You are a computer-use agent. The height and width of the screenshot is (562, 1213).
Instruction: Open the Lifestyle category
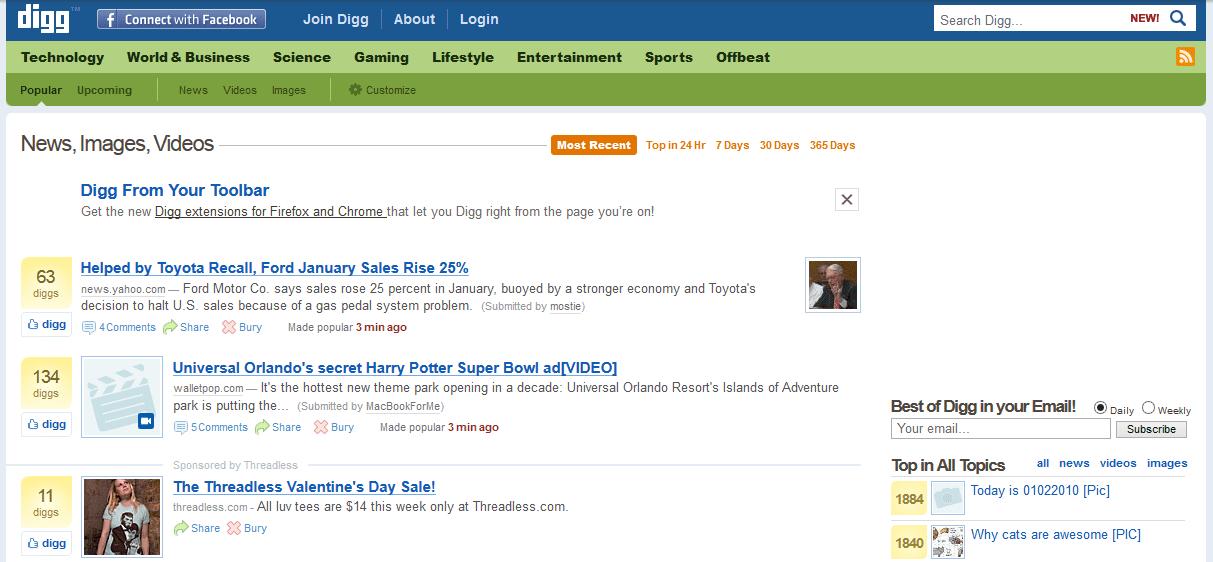click(x=463, y=57)
